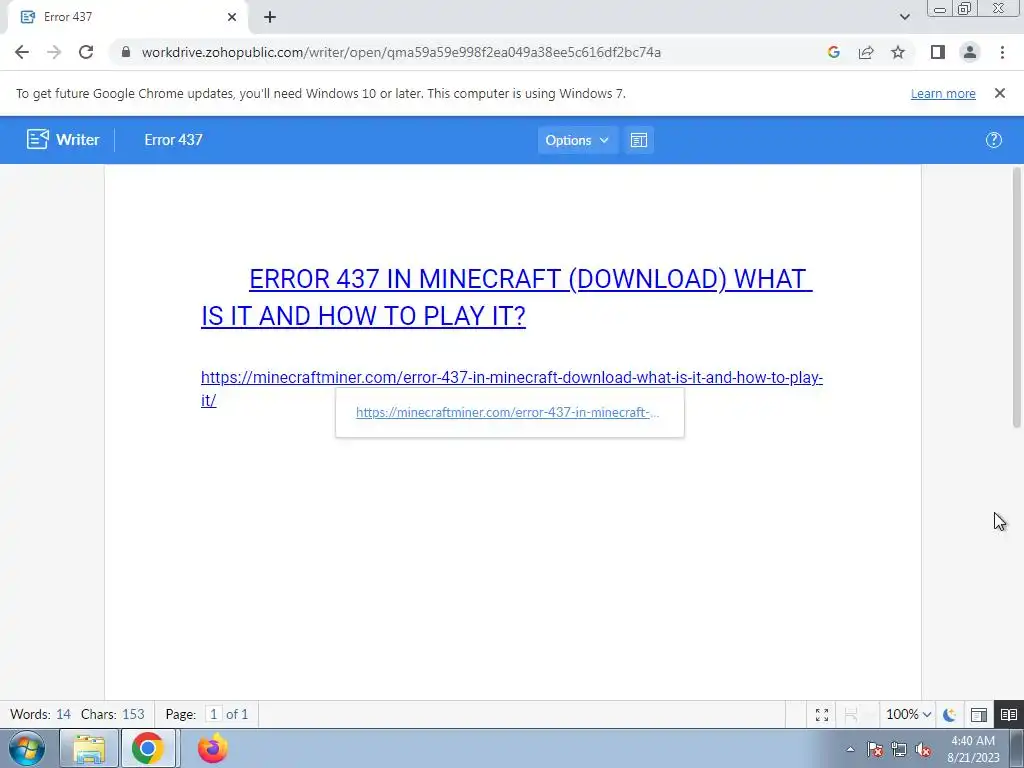Viewport: 1024px width, 768px height.
Task: Click the address bar URL field
Action: [x=401, y=52]
